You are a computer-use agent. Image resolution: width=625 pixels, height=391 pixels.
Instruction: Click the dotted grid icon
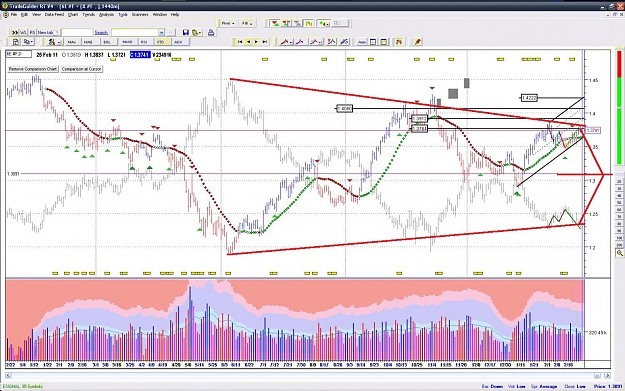point(339,23)
